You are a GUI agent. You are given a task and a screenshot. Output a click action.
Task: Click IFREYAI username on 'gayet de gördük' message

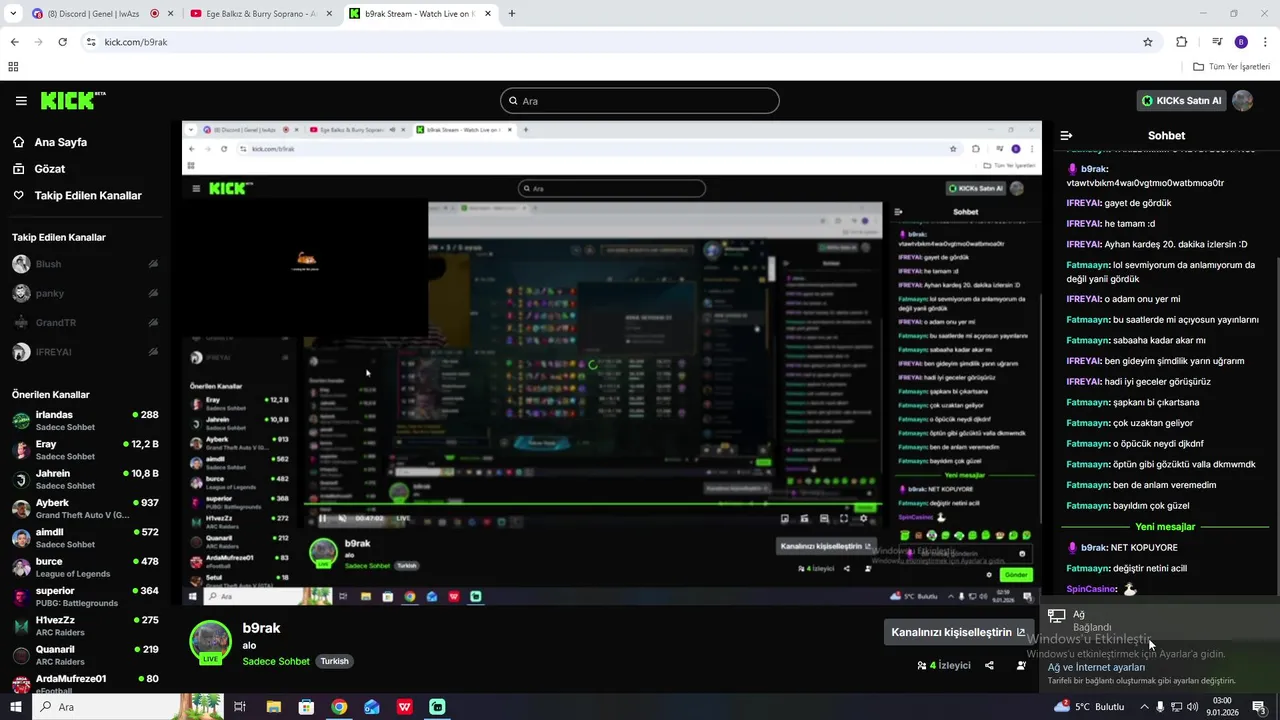coord(1083,203)
